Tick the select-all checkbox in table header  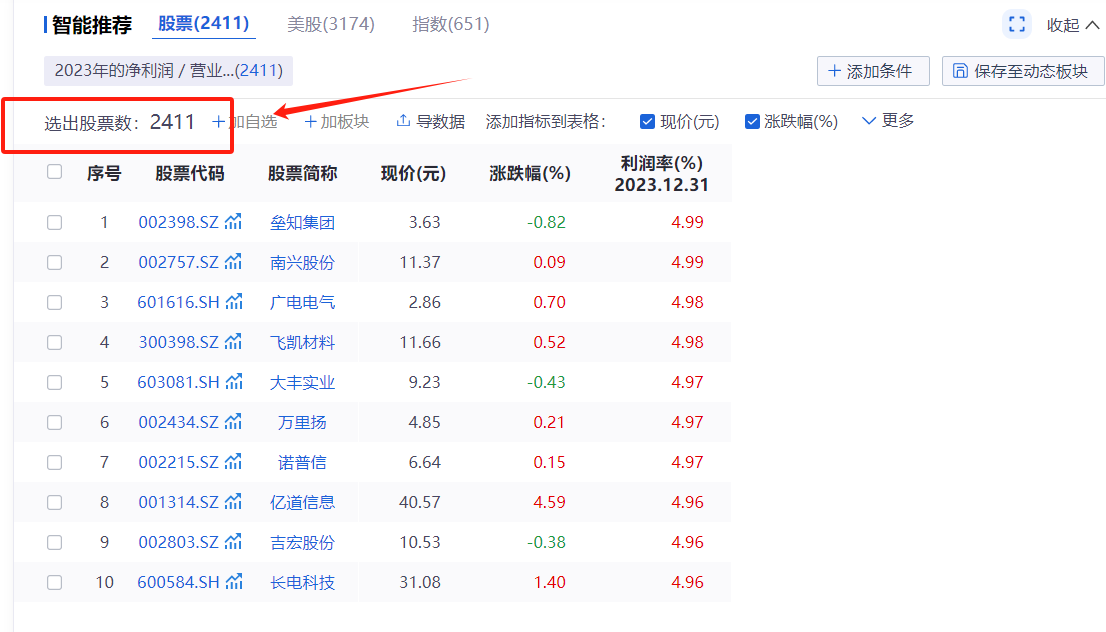(x=54, y=172)
